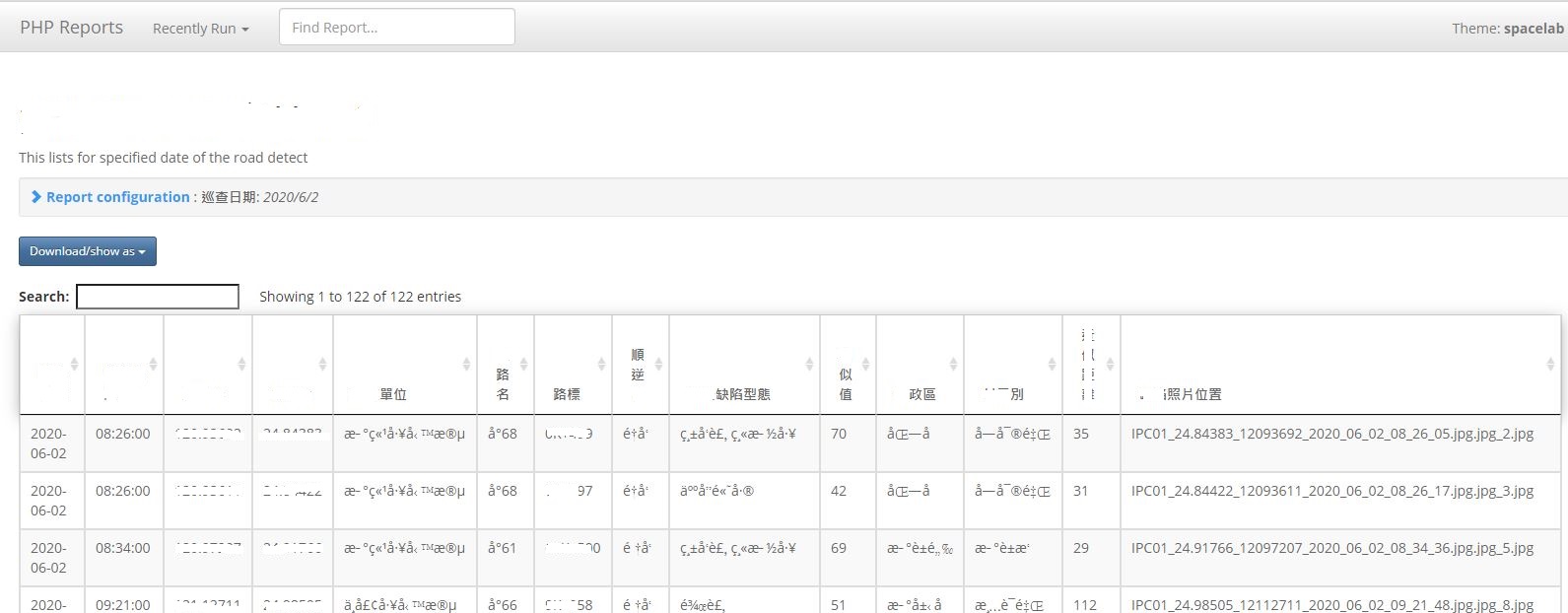Expand Report configuration chevron arrow
This screenshot has width=1568, height=613.
36,197
